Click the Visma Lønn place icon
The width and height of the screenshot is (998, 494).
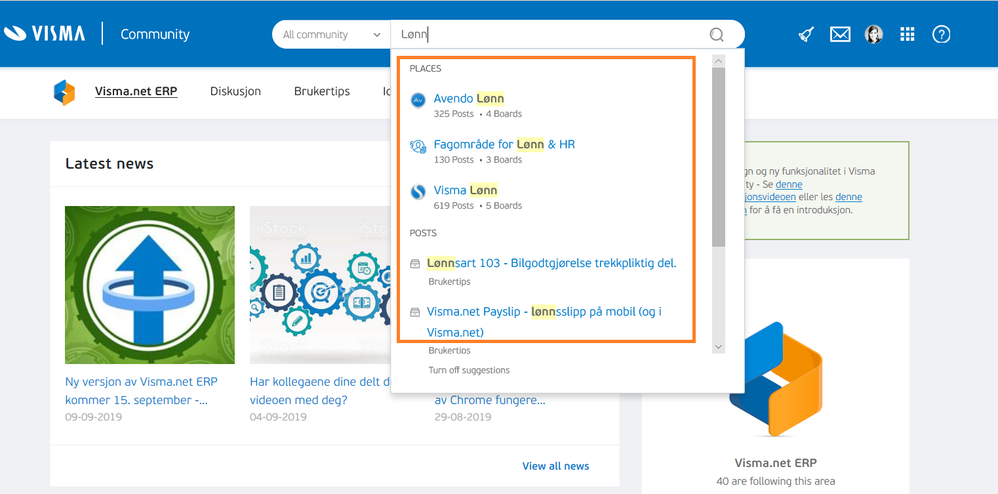point(418,192)
